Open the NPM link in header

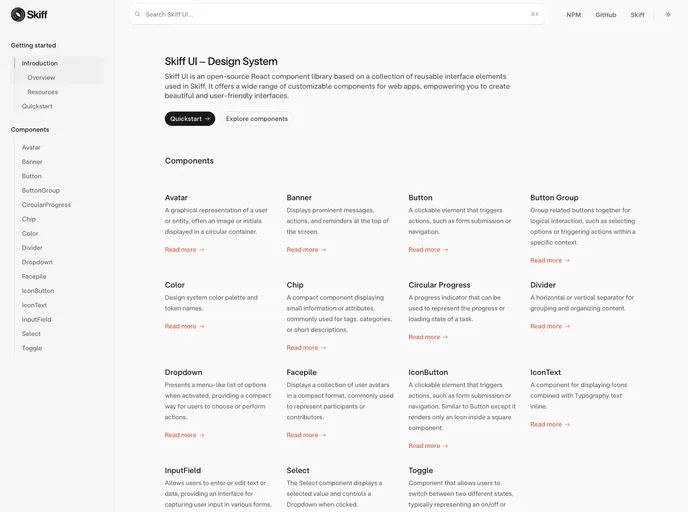pos(573,15)
